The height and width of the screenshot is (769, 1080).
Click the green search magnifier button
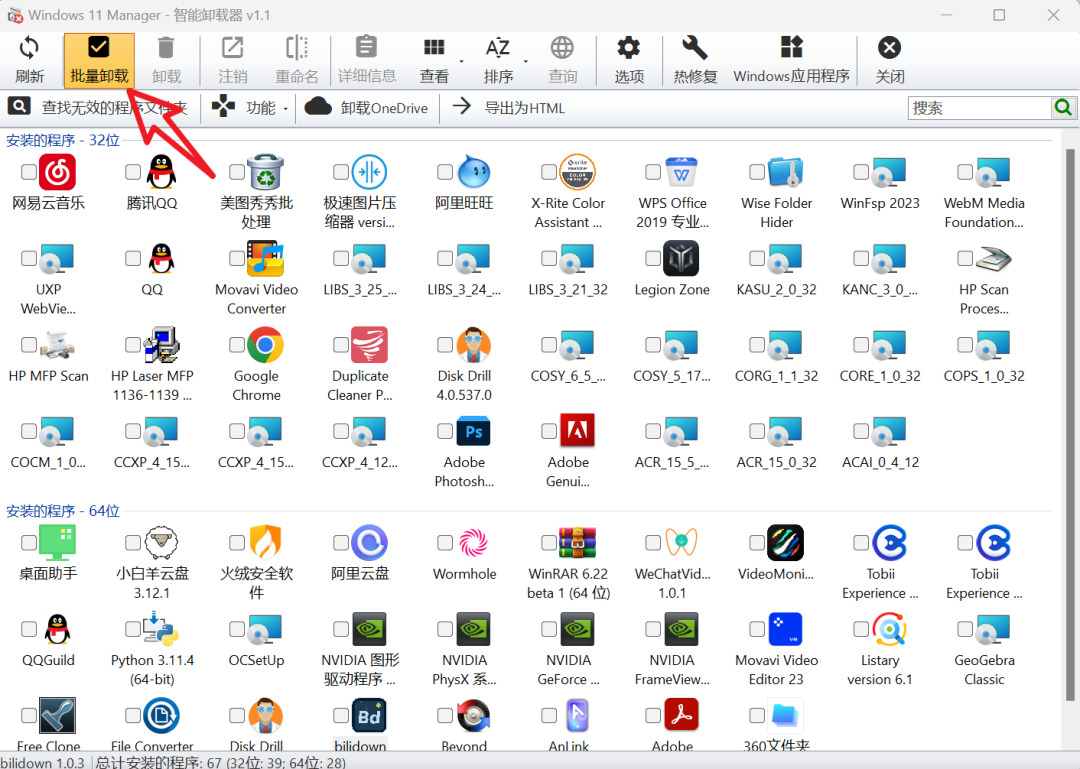[1063, 107]
